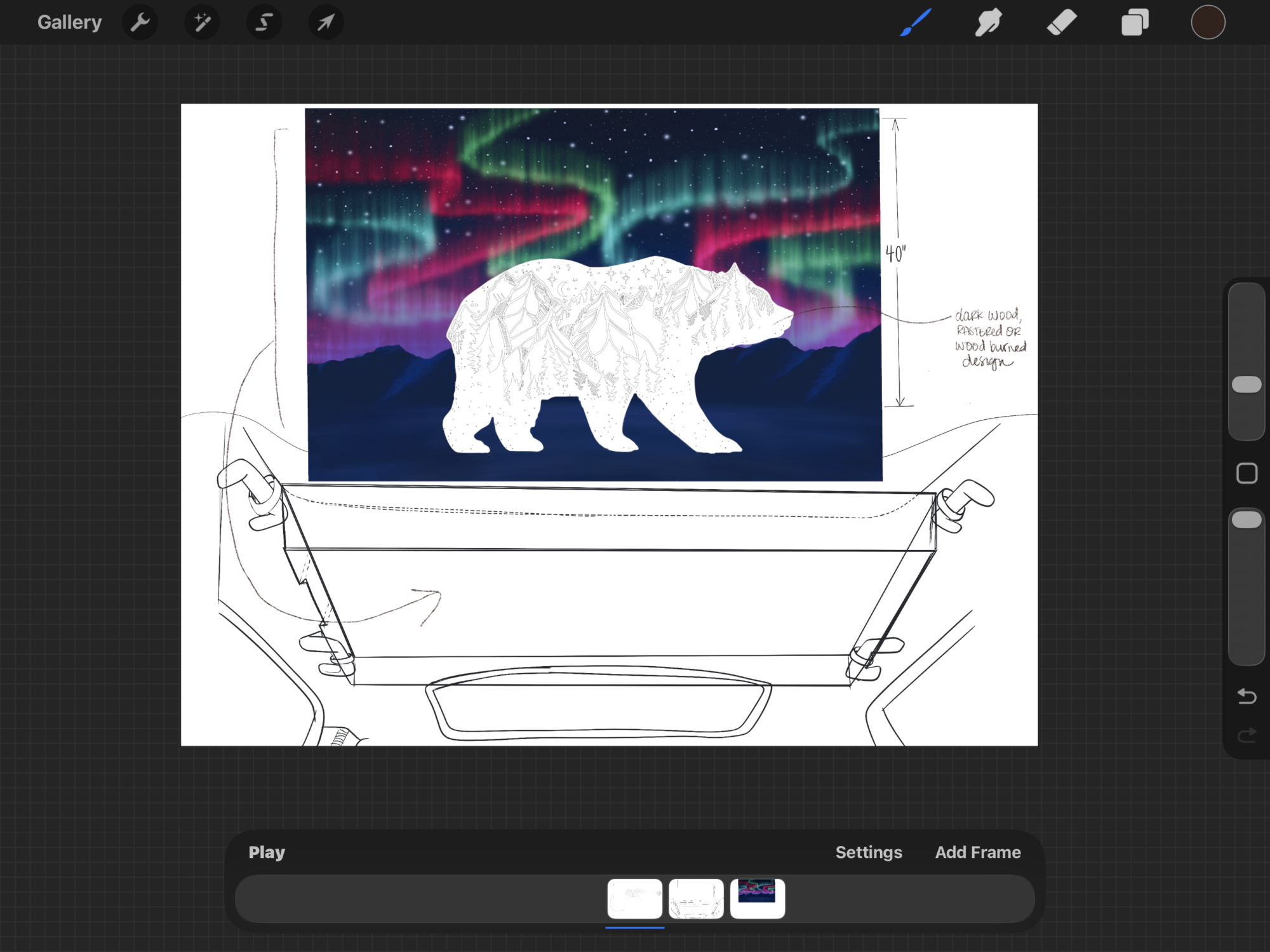The height and width of the screenshot is (952, 1270).
Task: Select the first animation frame thumbnail
Action: (x=634, y=899)
